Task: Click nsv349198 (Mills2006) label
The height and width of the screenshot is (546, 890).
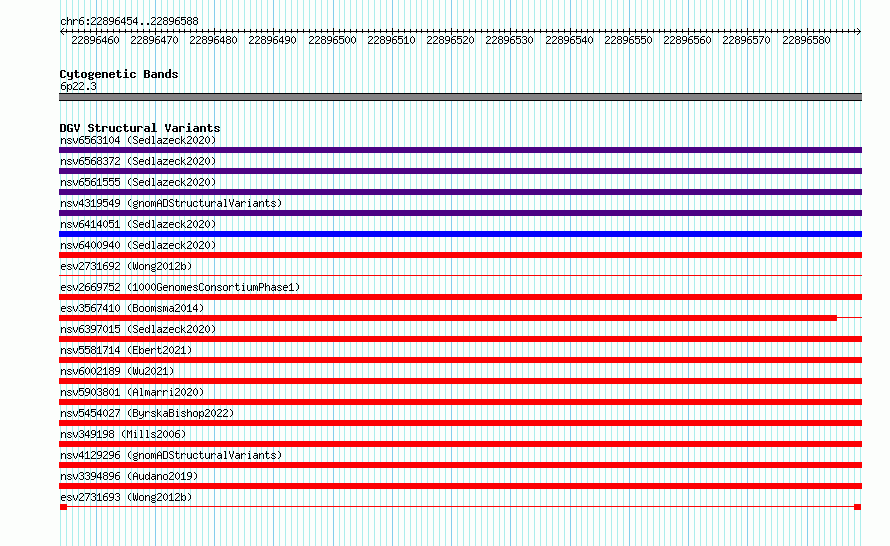Action: (x=123, y=434)
